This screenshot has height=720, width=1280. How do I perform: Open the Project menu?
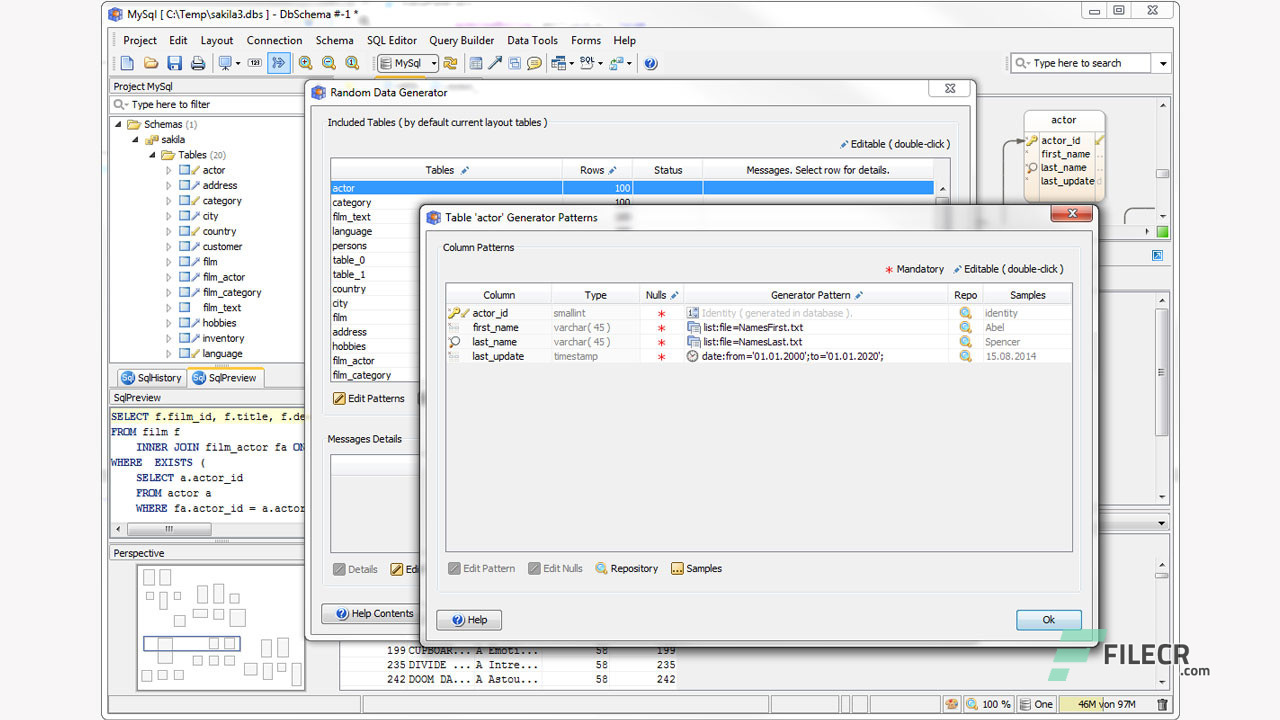[x=140, y=40]
